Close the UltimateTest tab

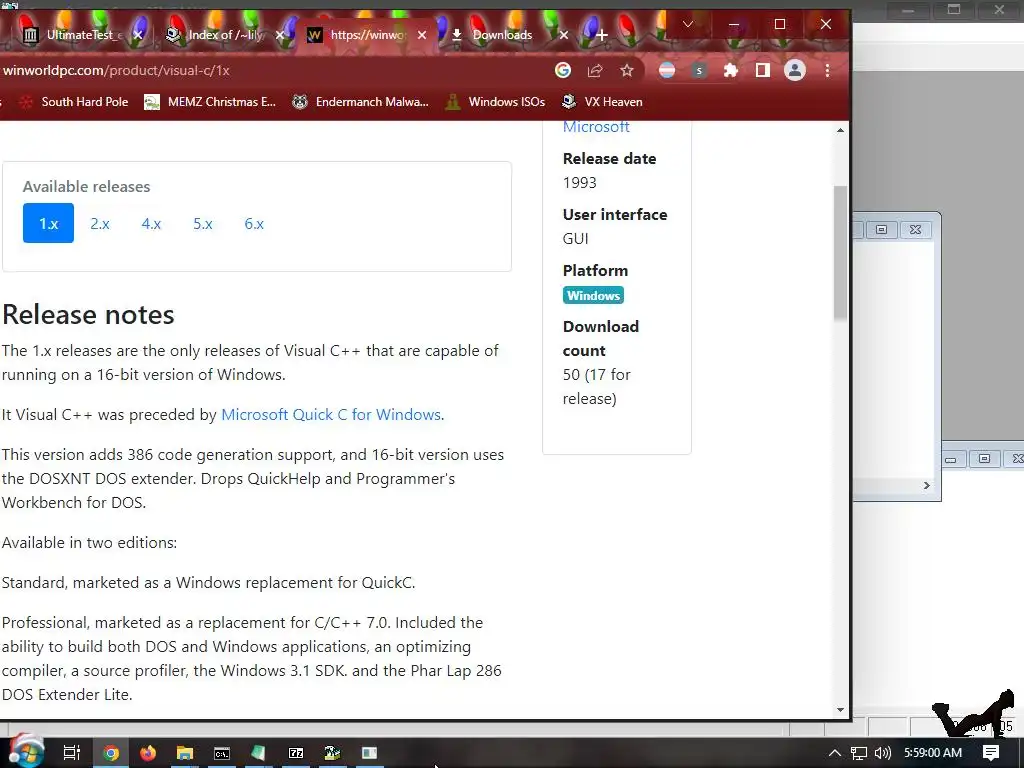click(138, 35)
